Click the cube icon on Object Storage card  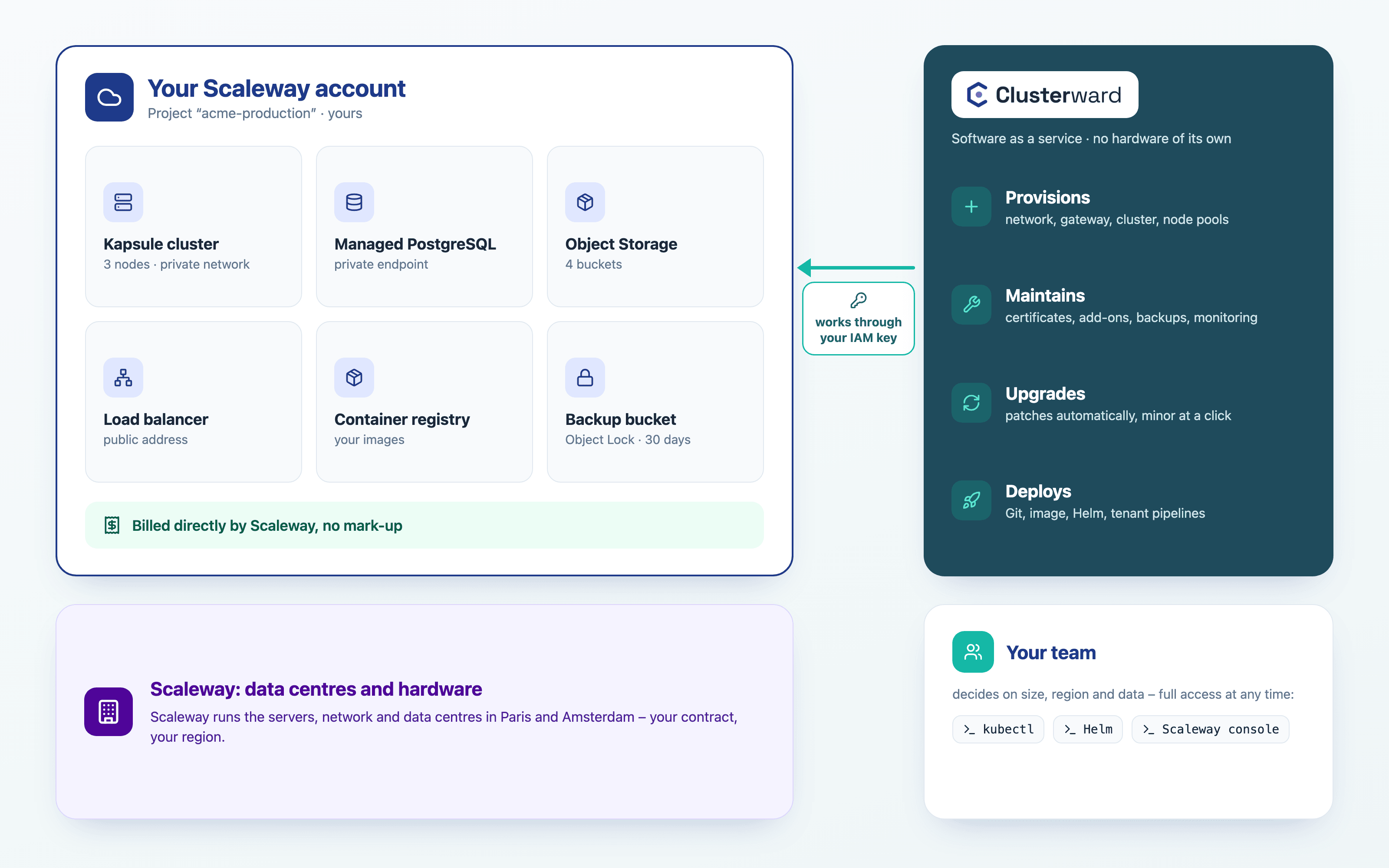[585, 202]
